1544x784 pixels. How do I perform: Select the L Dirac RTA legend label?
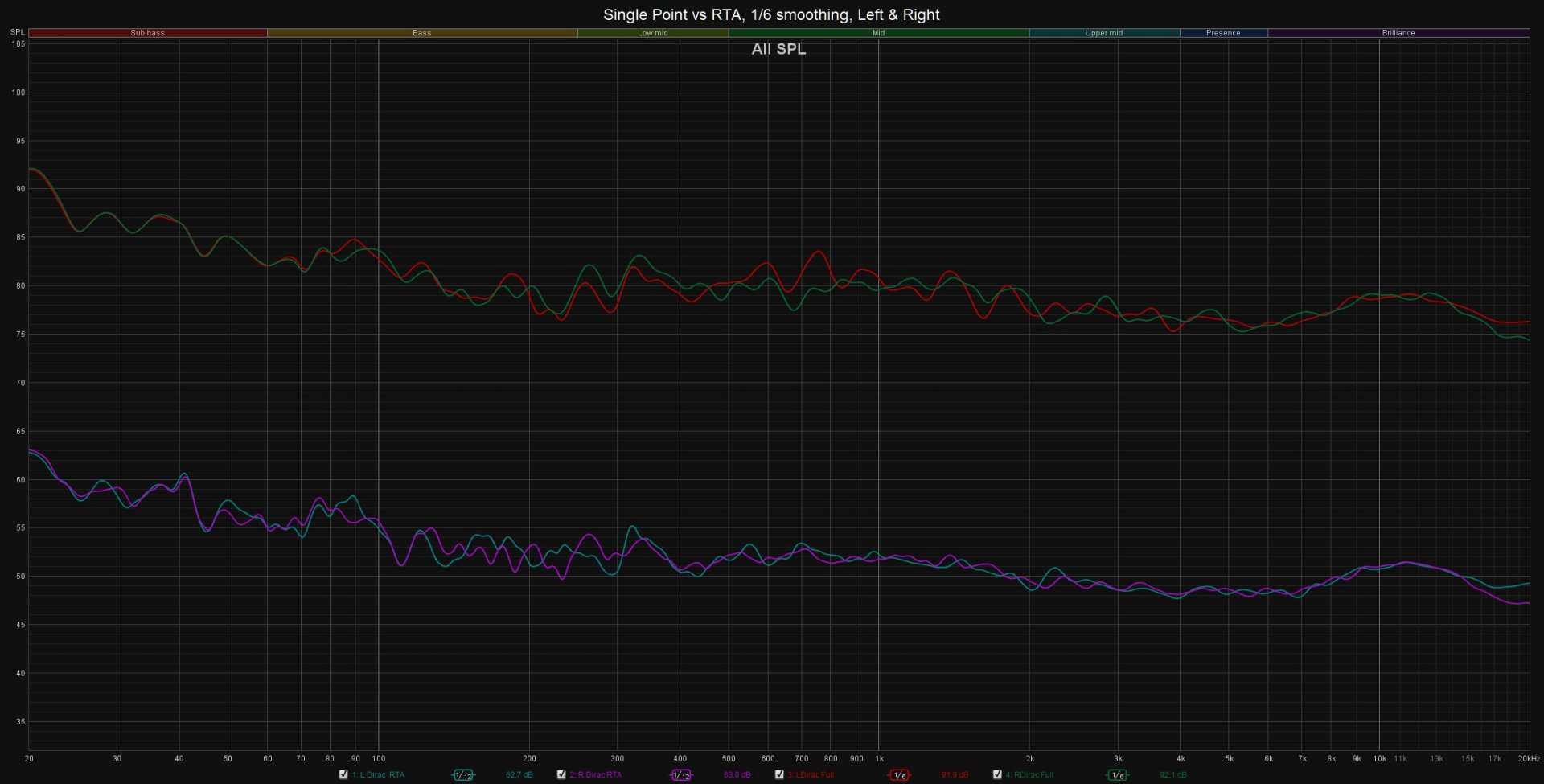[x=378, y=775]
